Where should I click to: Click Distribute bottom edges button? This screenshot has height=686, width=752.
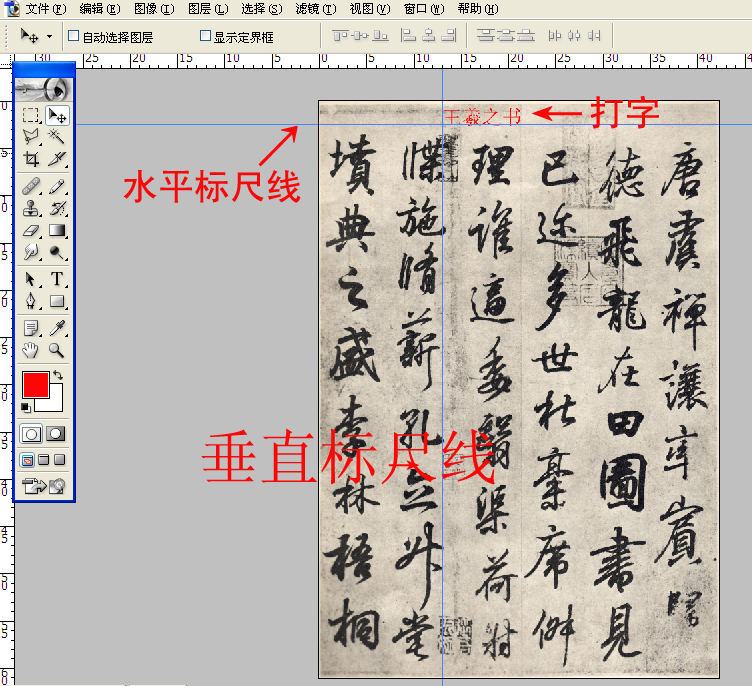pyautogui.click(x=526, y=35)
